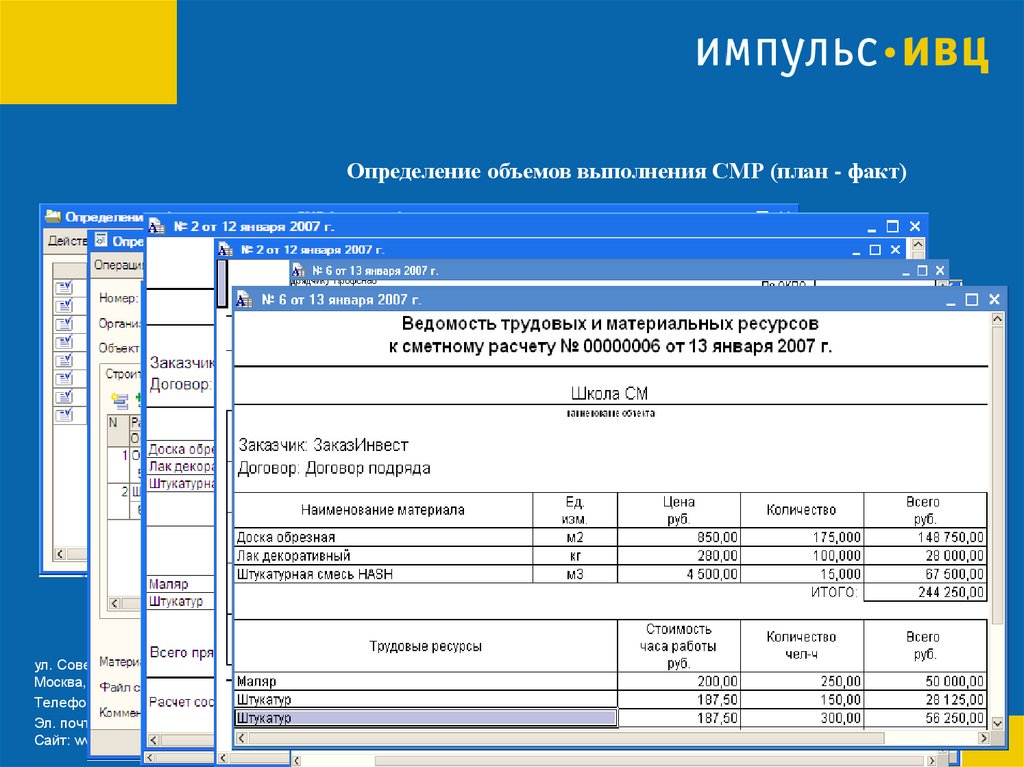This screenshot has width=1024, height=767.
Task: Click the folder icon in the rearmost Определение window title
Action: coord(53,216)
